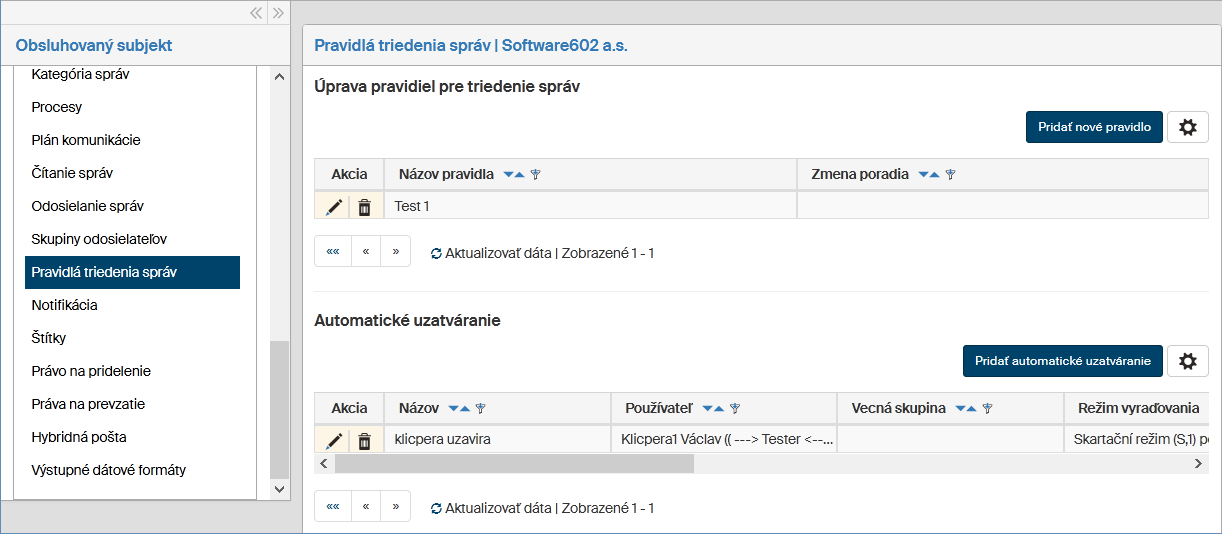Expand sidebar with right double chevron
1222x534 pixels.
(278, 13)
